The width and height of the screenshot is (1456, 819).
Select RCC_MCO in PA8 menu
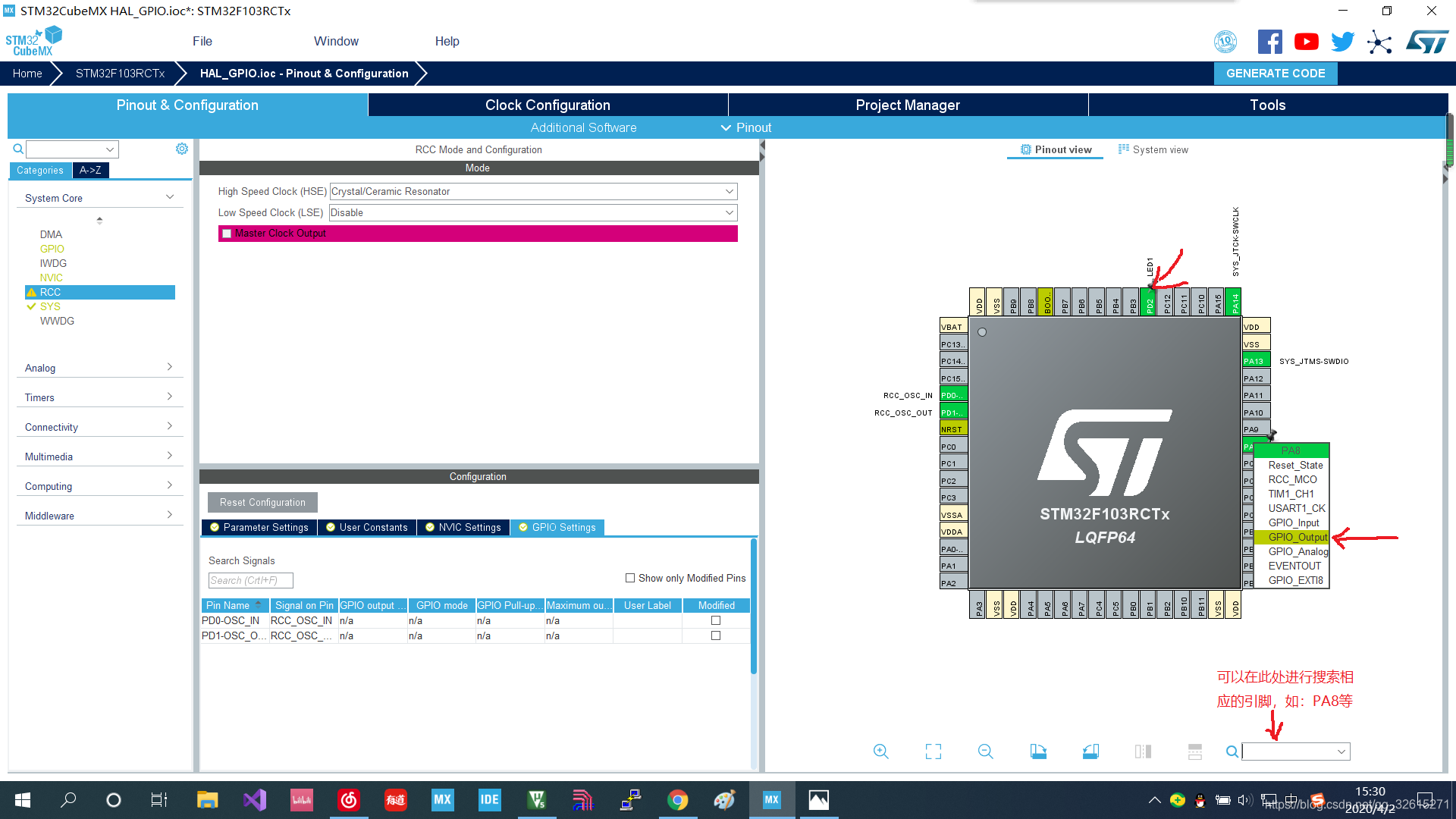pyautogui.click(x=1291, y=479)
